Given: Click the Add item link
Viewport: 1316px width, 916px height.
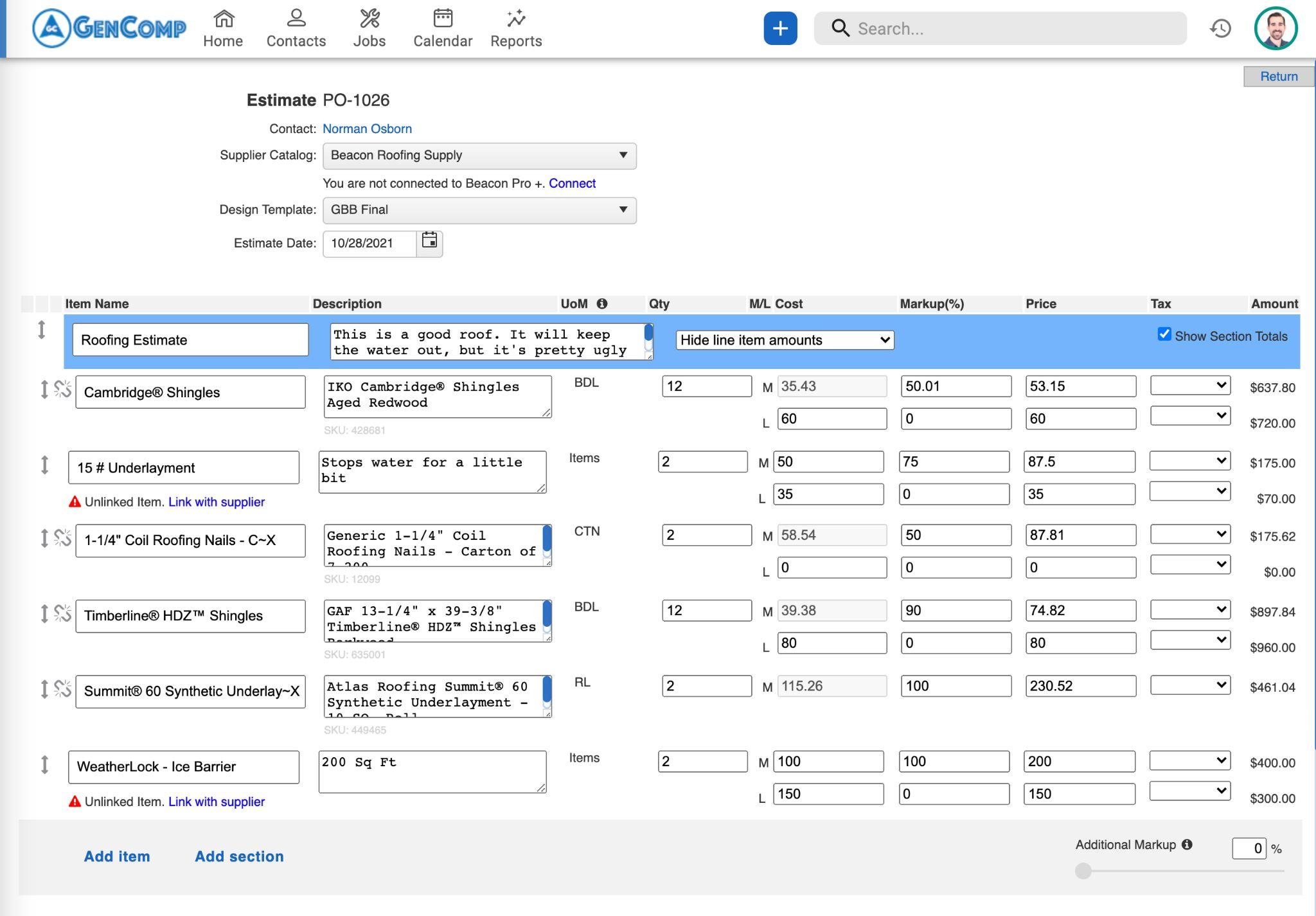Looking at the screenshot, I should click(117, 856).
